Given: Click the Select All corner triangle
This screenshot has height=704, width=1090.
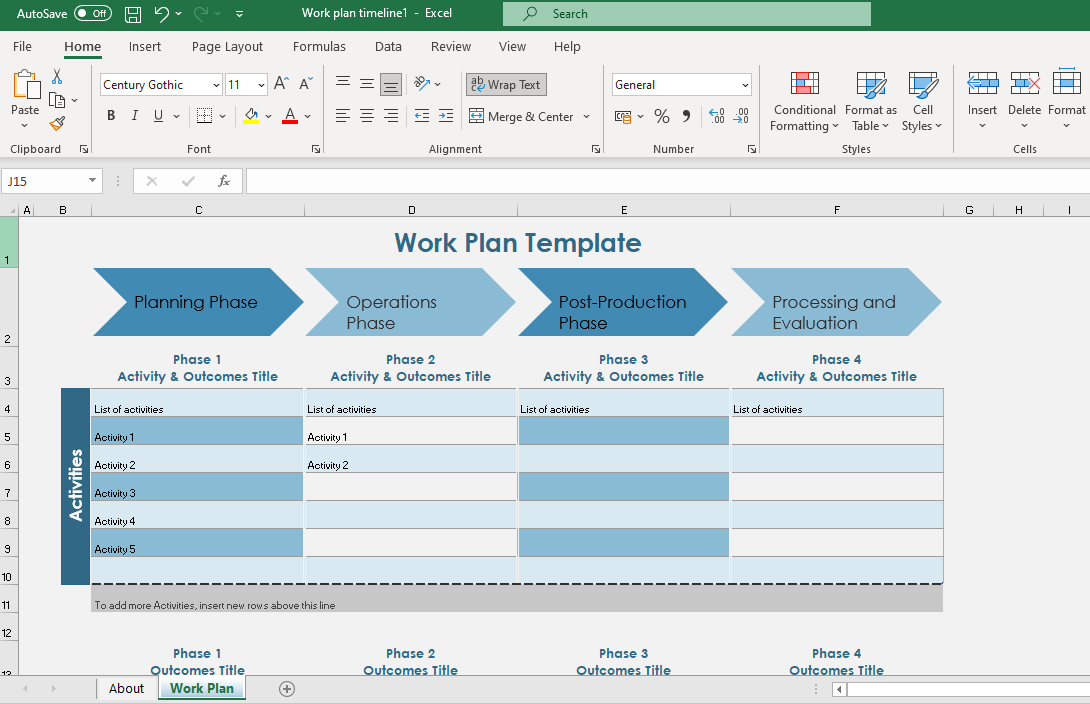Looking at the screenshot, I should 12,210.
